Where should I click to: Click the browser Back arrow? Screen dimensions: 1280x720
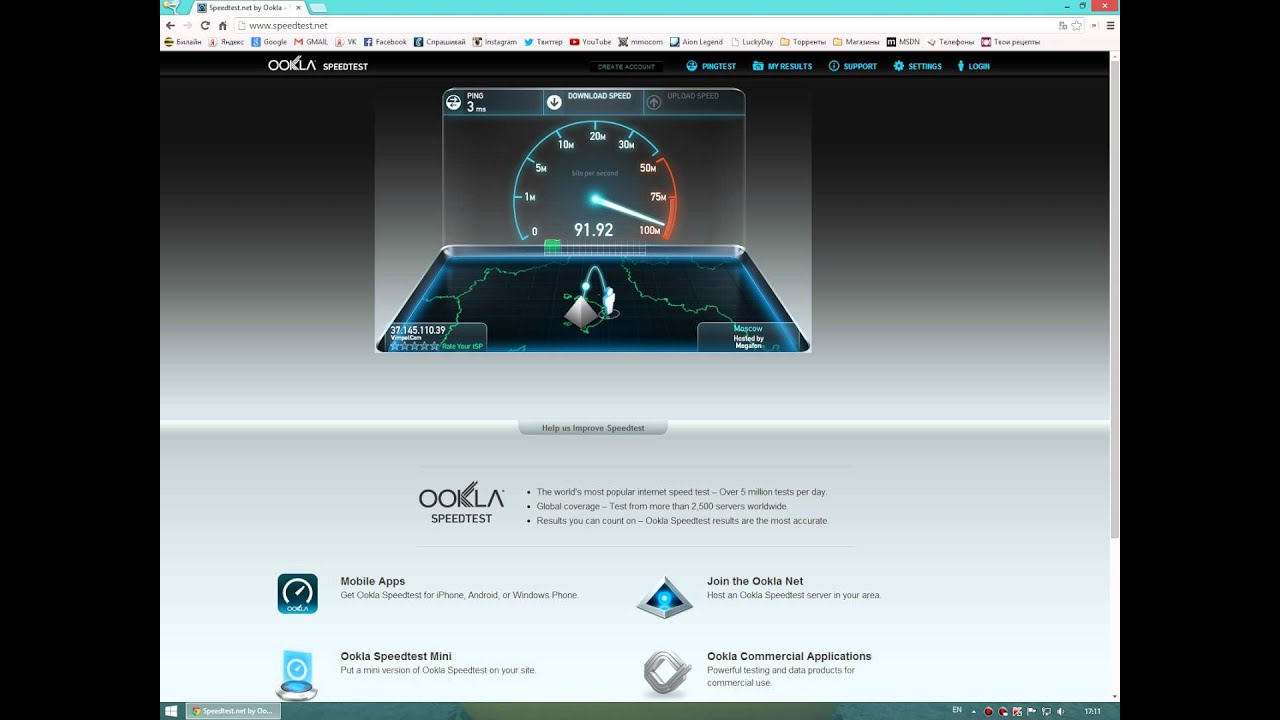pyautogui.click(x=170, y=25)
